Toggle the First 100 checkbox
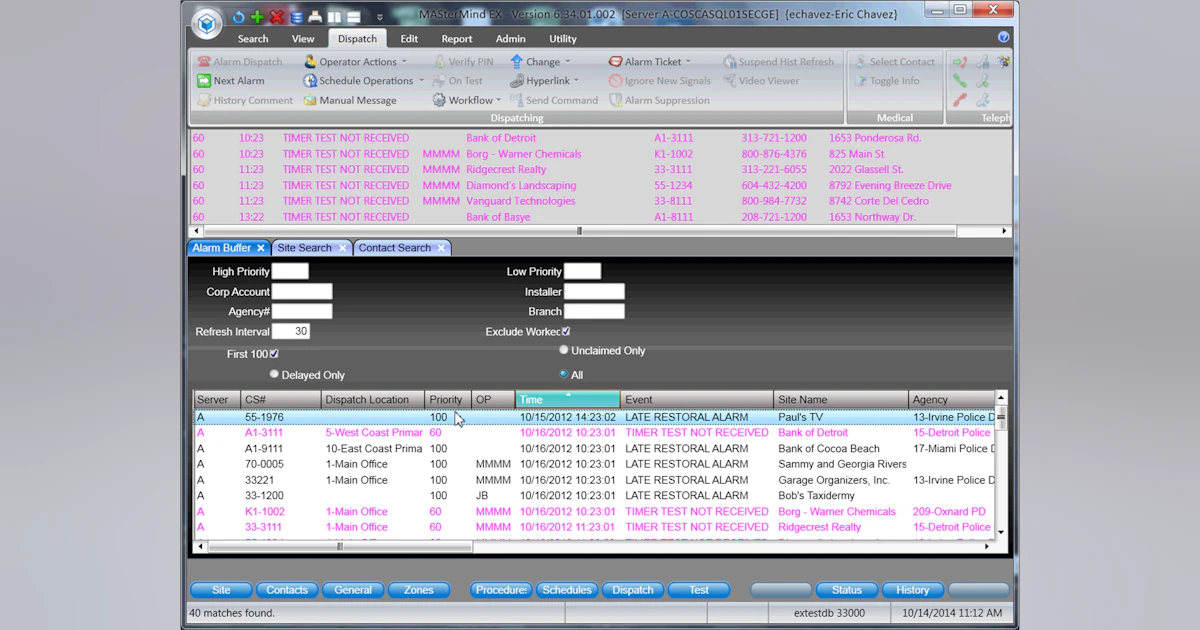The width and height of the screenshot is (1200, 630). tap(276, 353)
